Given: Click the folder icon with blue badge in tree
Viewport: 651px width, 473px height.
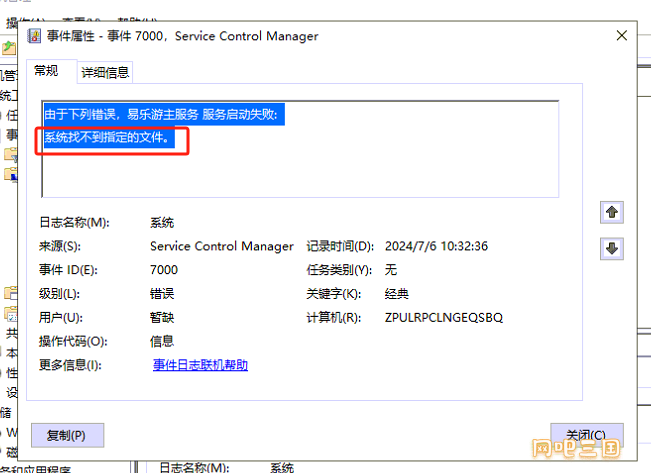Looking at the screenshot, I should coord(11,174).
